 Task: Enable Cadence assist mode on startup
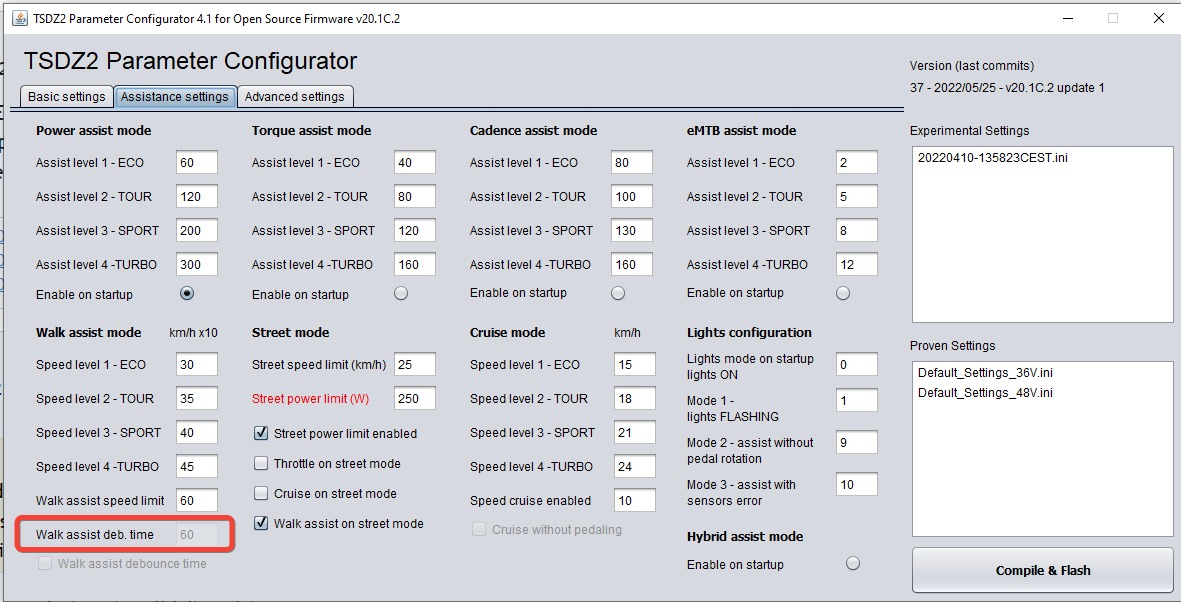[x=618, y=293]
